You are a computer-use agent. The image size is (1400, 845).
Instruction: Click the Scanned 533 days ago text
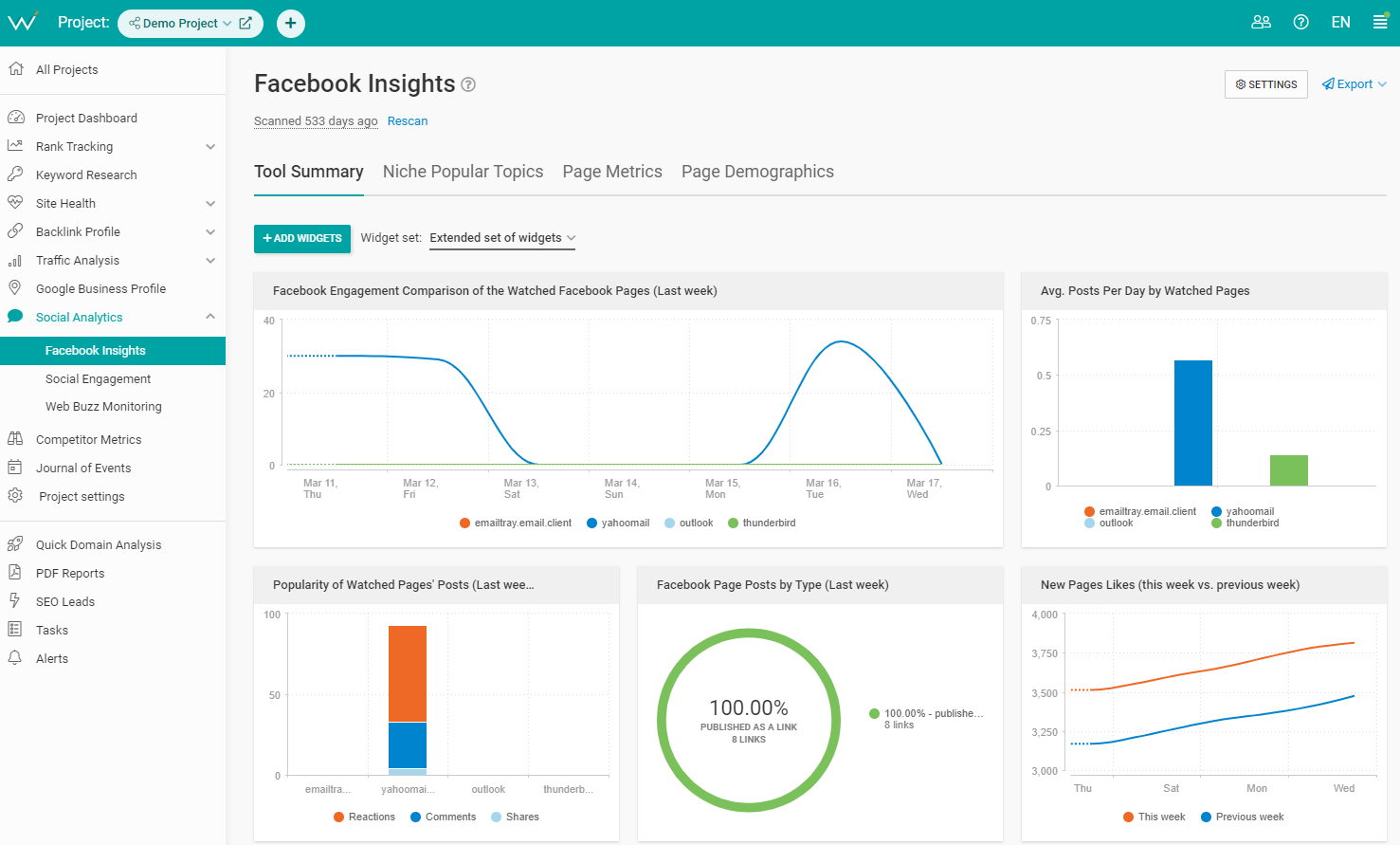(x=316, y=121)
